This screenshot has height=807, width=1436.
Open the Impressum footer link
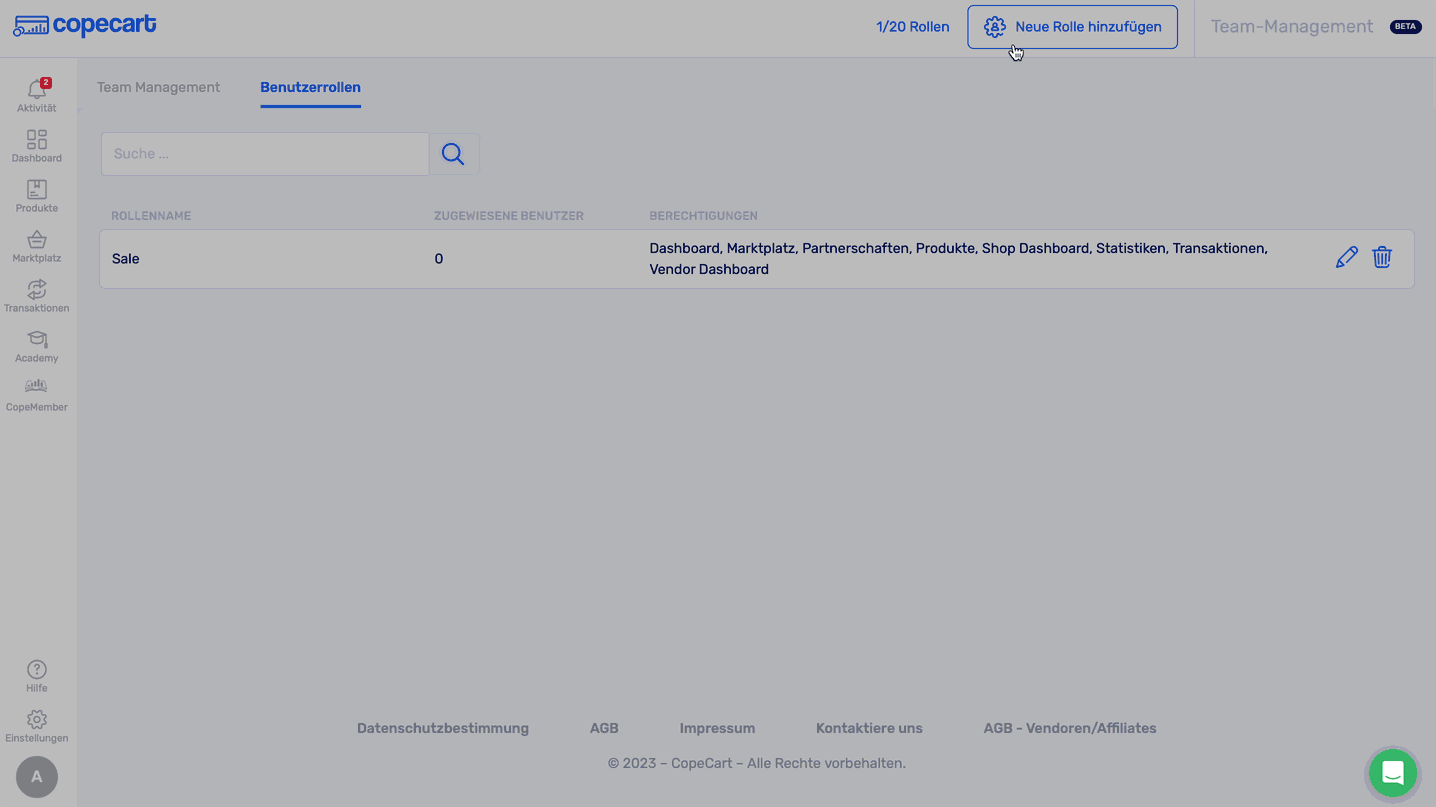[717, 728]
